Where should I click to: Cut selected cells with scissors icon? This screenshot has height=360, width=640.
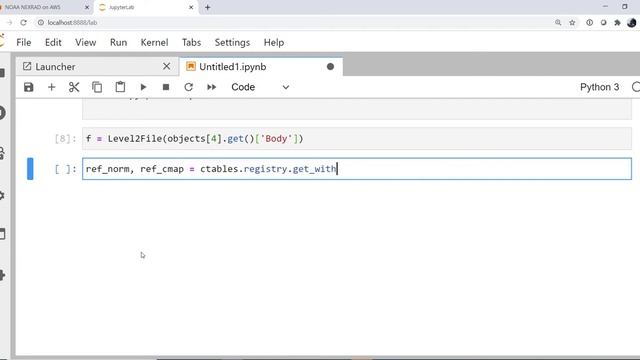(x=74, y=87)
